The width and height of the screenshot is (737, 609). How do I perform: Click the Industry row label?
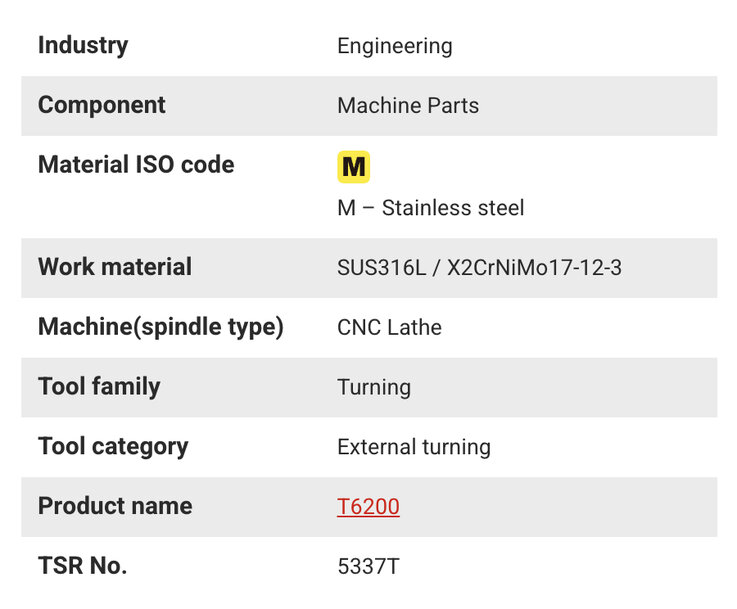[83, 45]
